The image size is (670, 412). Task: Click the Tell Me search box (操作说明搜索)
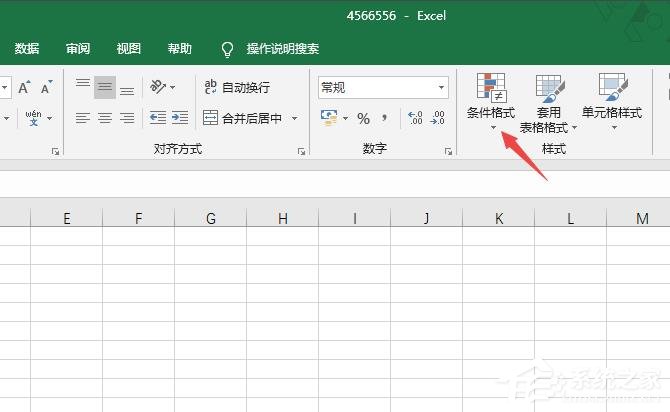click(283, 48)
